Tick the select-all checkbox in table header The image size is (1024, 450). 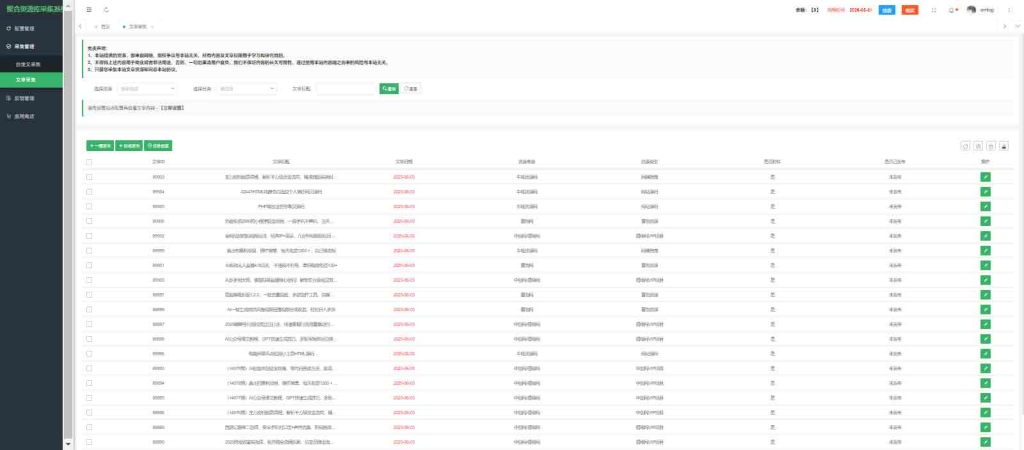pyautogui.click(x=90, y=161)
